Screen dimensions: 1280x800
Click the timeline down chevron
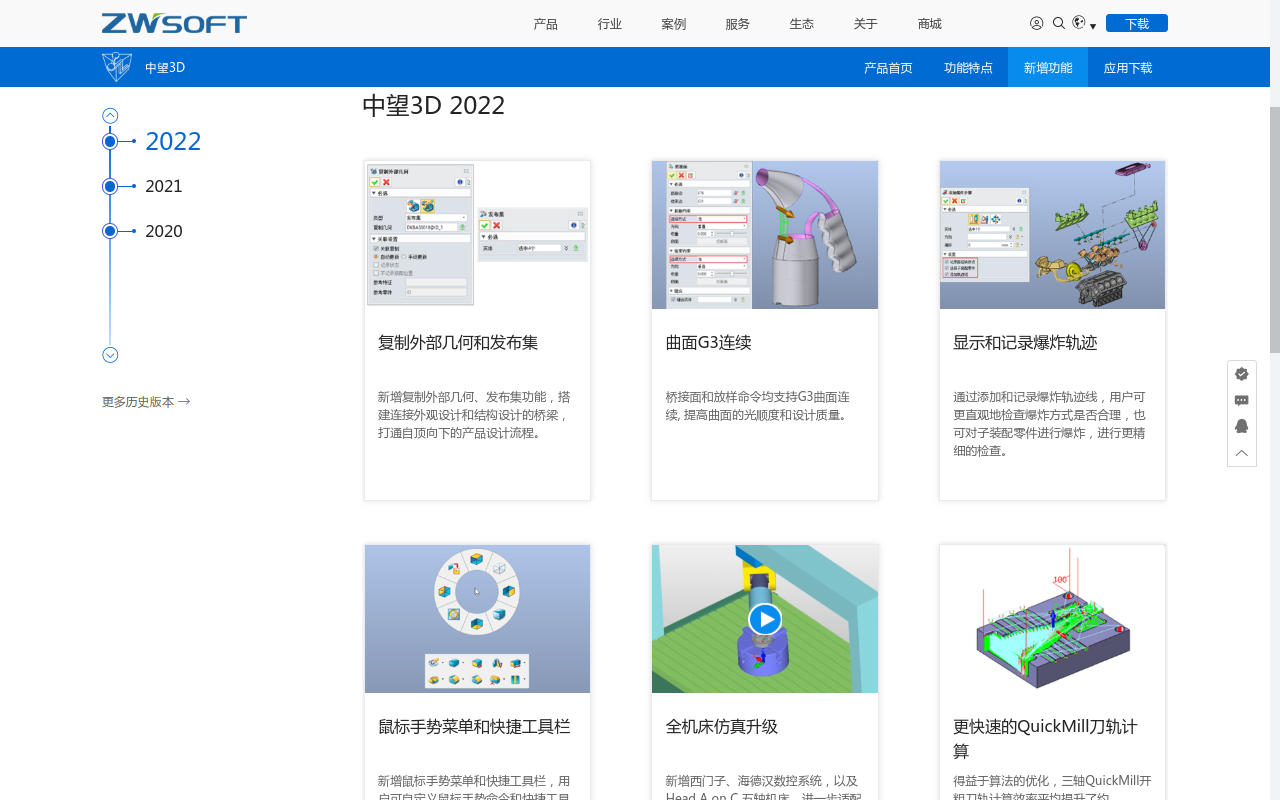tap(110, 355)
